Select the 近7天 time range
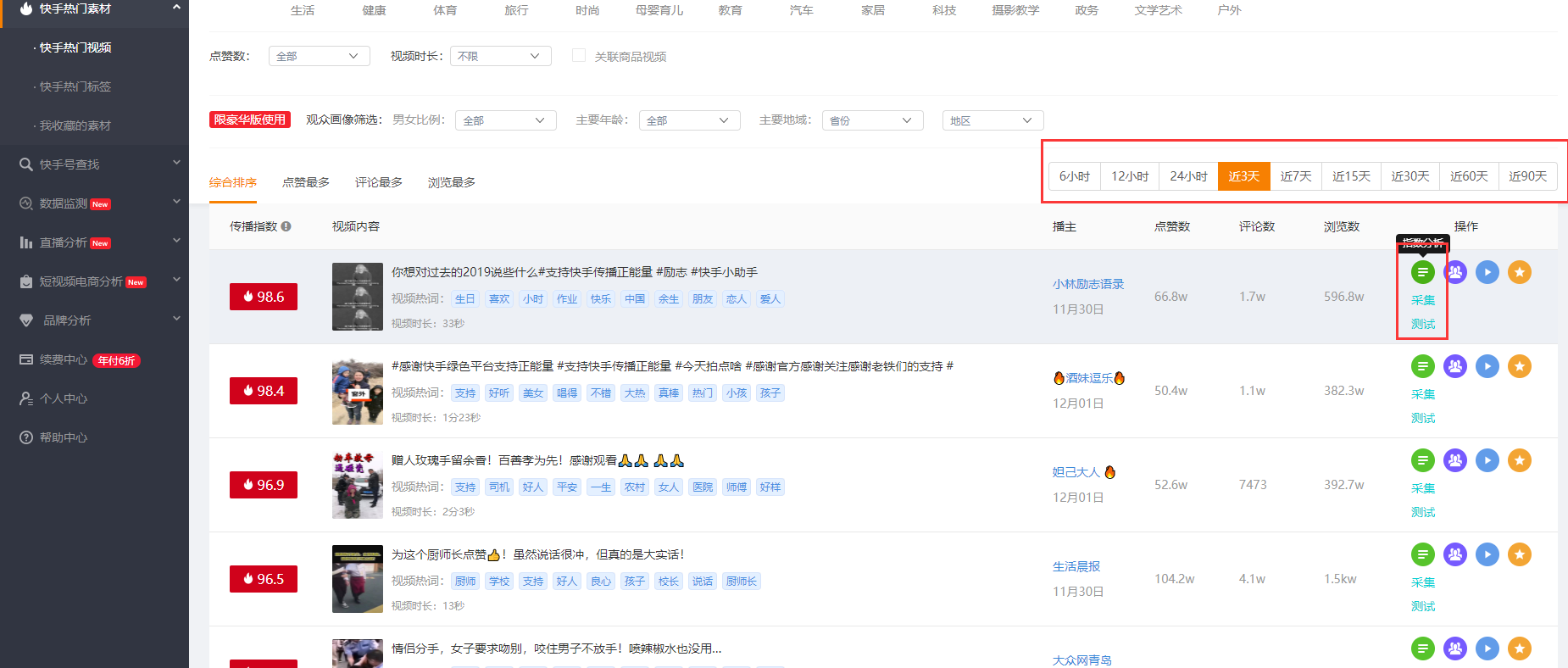The width and height of the screenshot is (1568, 668). click(1296, 176)
